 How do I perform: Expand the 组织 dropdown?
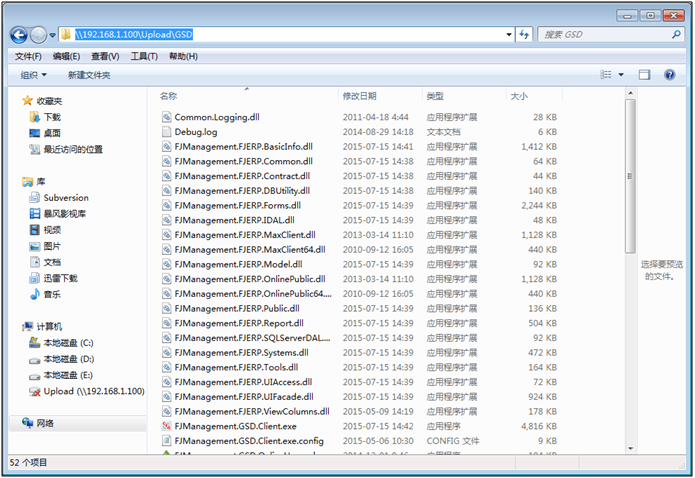(x=33, y=75)
